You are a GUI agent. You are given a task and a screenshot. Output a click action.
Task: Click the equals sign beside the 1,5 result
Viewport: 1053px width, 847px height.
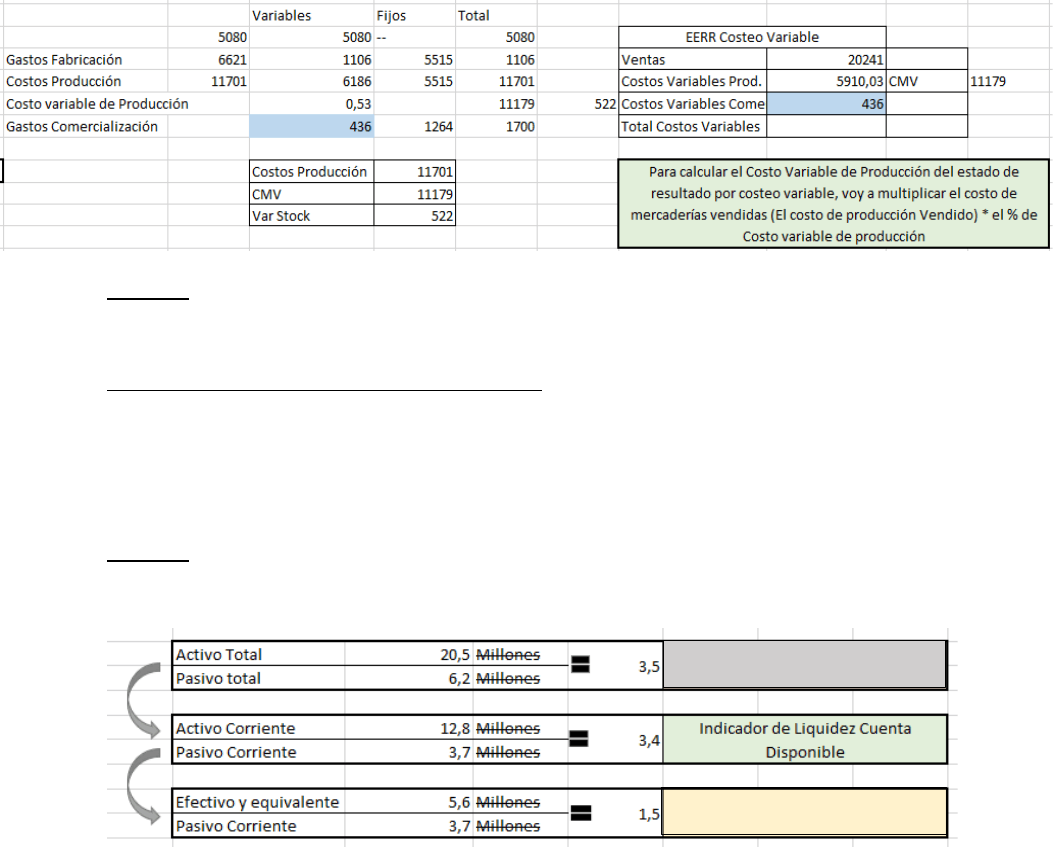[581, 812]
